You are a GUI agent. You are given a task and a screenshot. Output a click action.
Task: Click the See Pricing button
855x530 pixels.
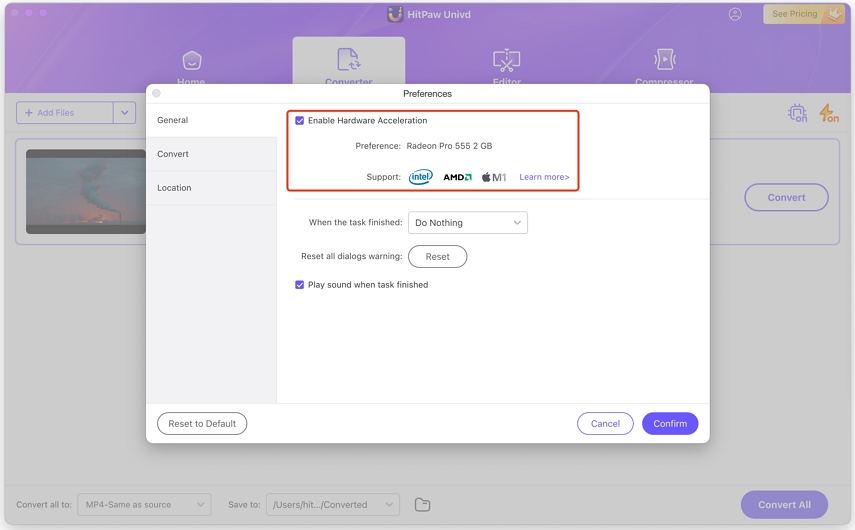point(804,14)
